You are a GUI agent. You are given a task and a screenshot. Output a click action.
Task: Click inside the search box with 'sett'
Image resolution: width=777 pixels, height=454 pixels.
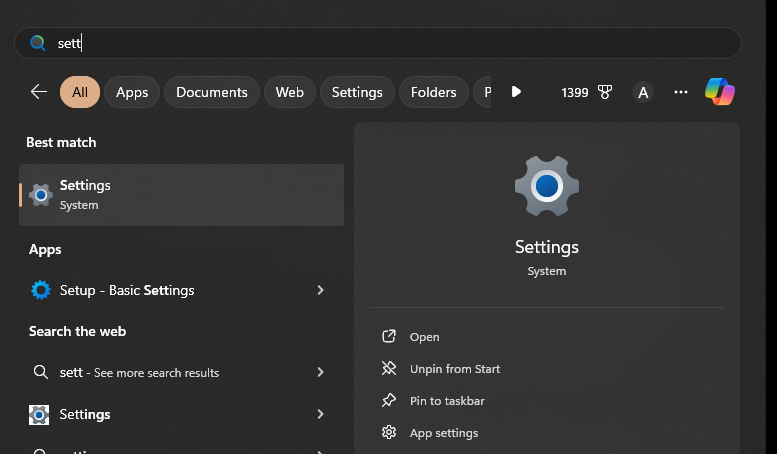coord(378,43)
